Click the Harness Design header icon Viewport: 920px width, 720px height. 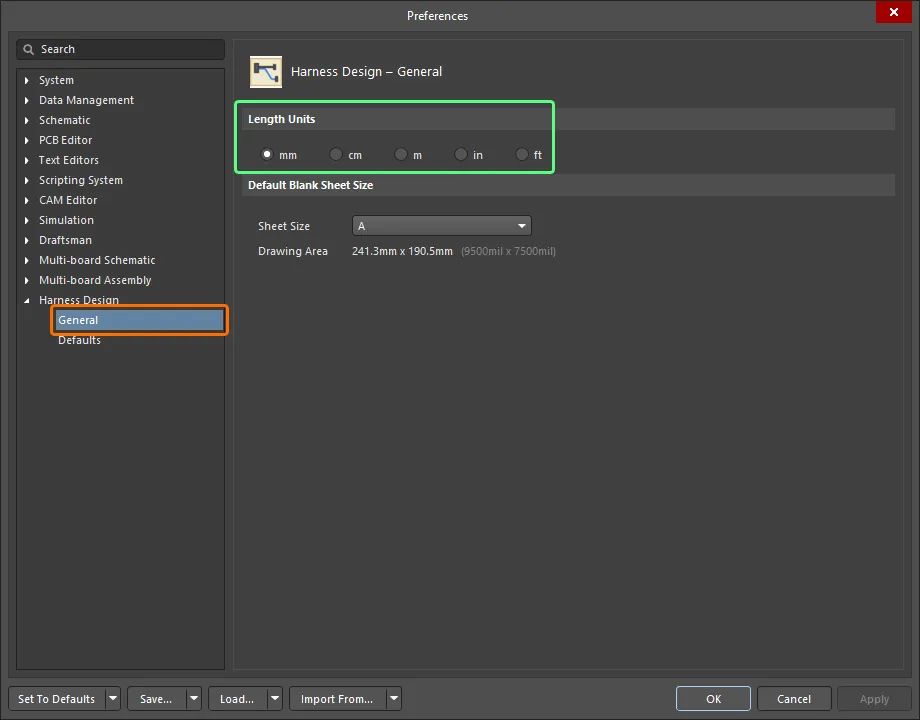tap(266, 72)
